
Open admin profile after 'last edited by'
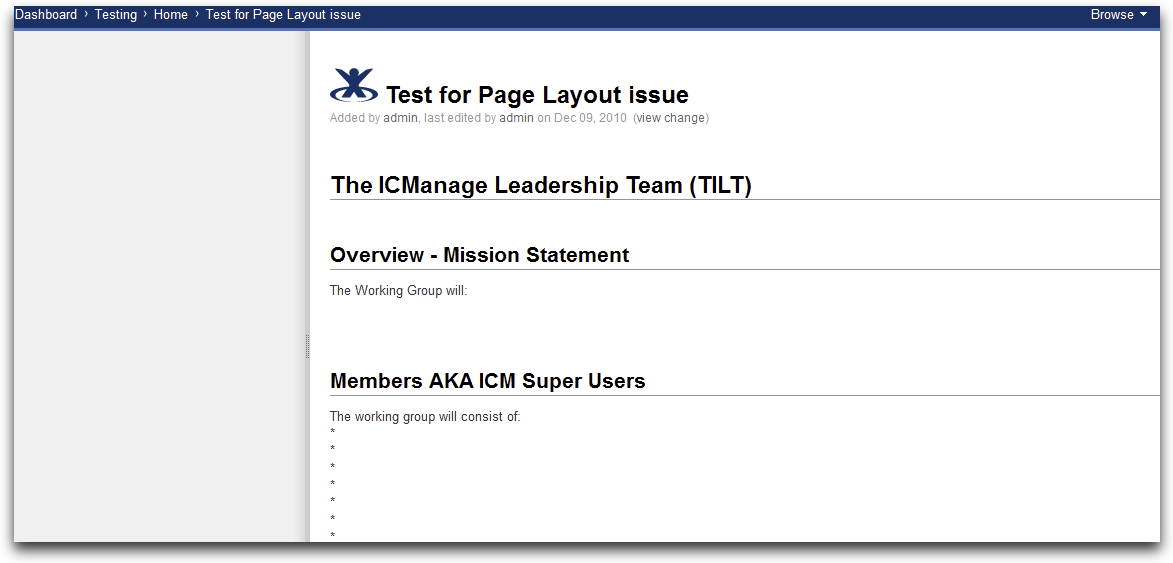[x=516, y=118]
